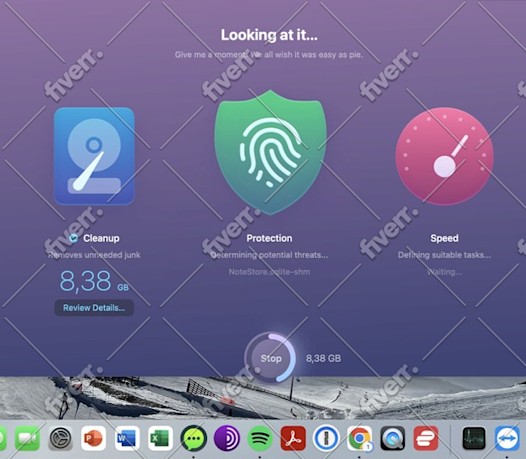Screen dimensions: 526x459
Task: Open the green speech bubble app in dock
Action: pos(194,438)
